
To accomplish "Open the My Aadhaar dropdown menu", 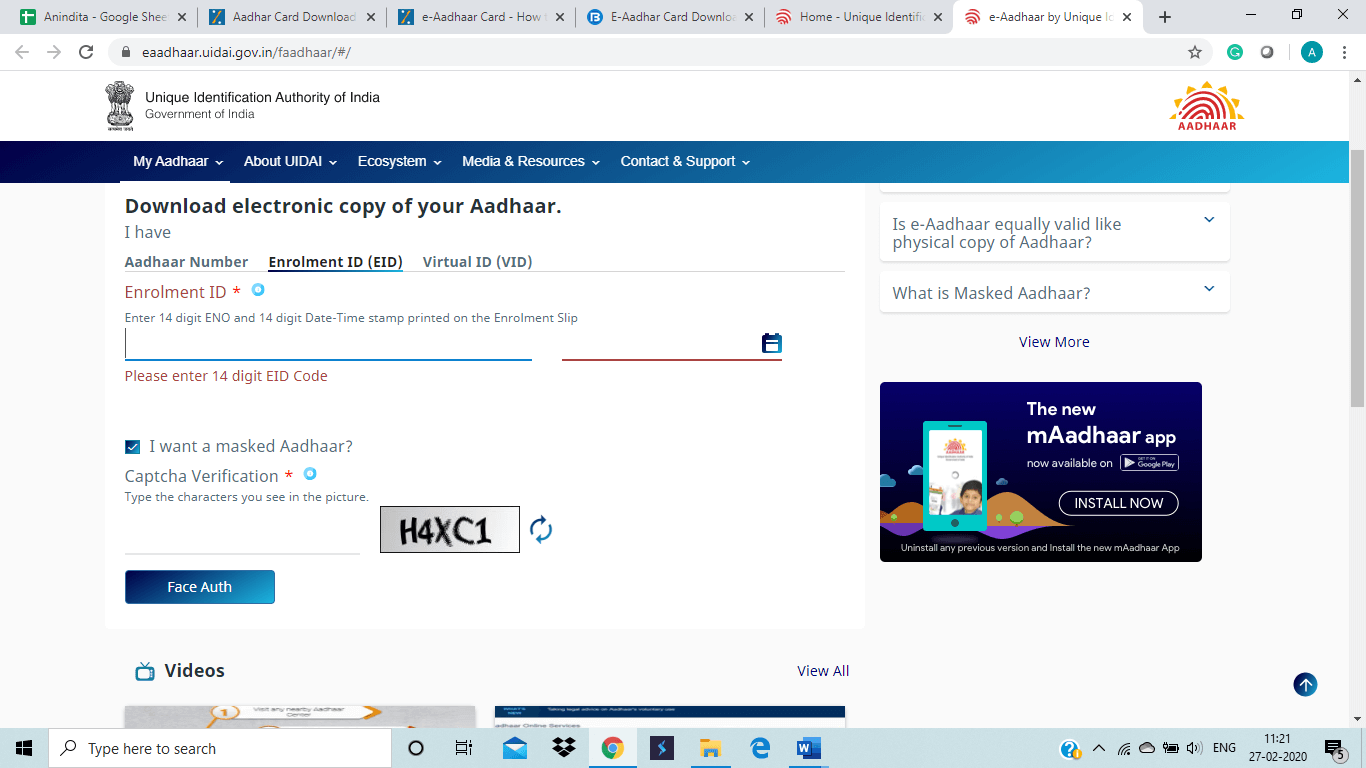I will 177,161.
